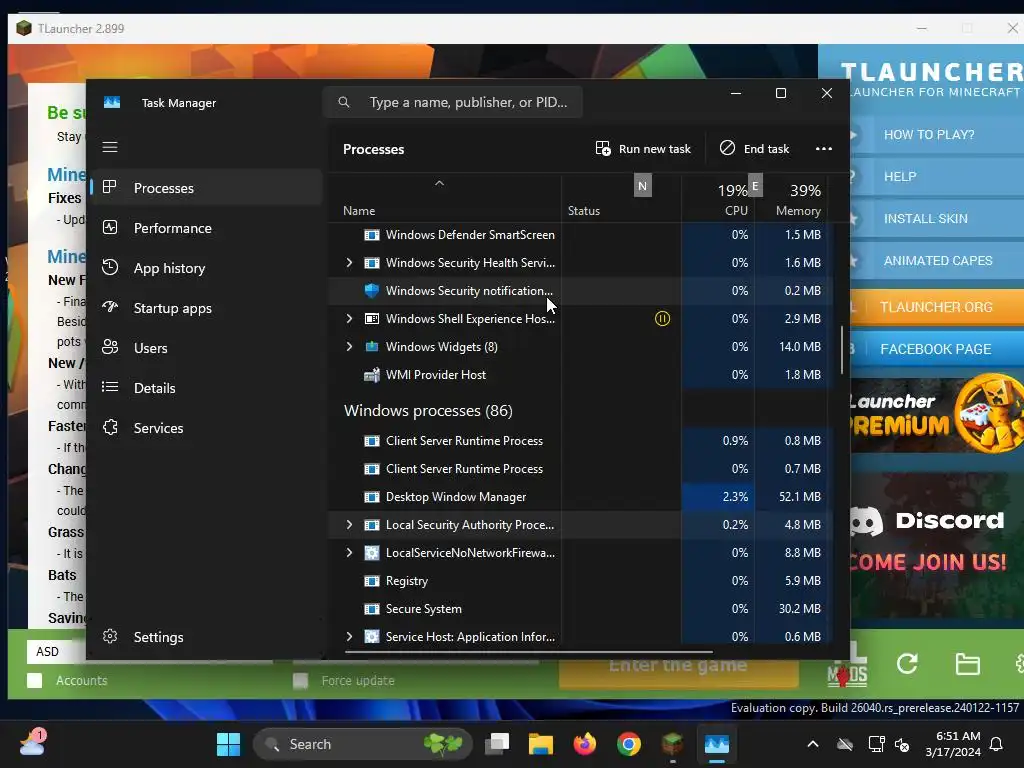Select the 0.9% CPU Client Server Runtime Process

(x=581, y=441)
